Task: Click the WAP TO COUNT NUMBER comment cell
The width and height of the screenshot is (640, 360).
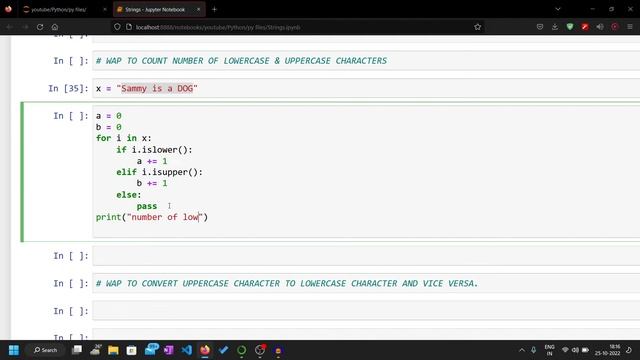Action: pos(366,61)
